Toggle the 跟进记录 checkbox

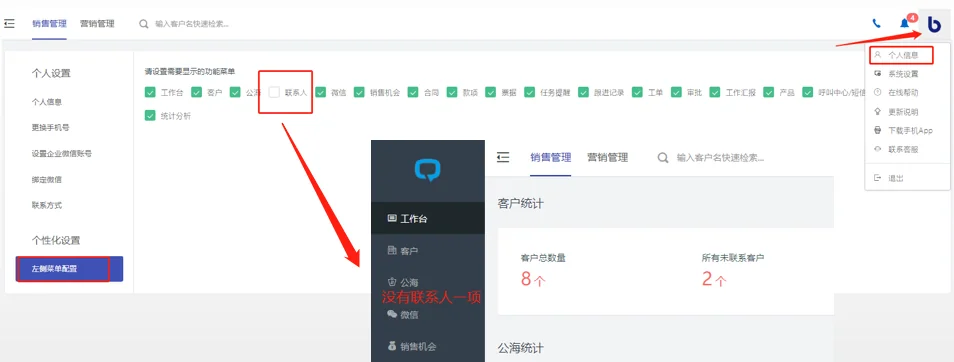point(584,92)
